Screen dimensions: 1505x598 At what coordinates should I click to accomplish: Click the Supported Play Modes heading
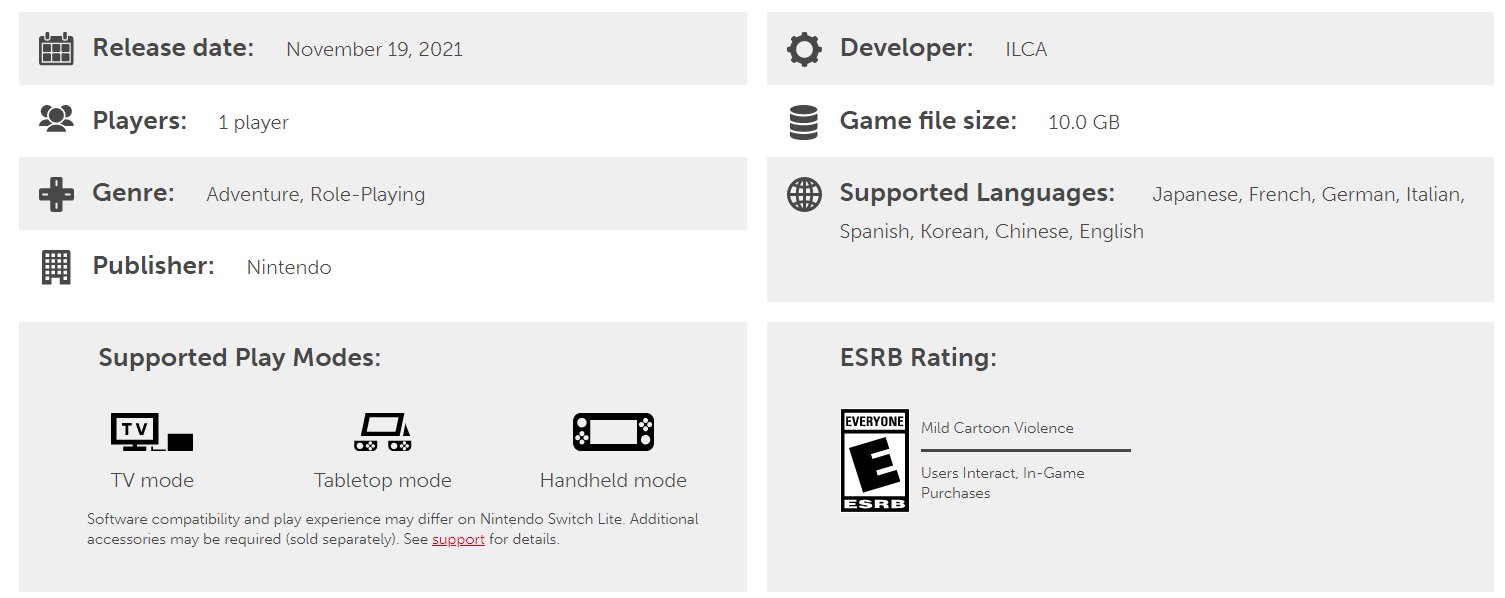[x=239, y=358]
